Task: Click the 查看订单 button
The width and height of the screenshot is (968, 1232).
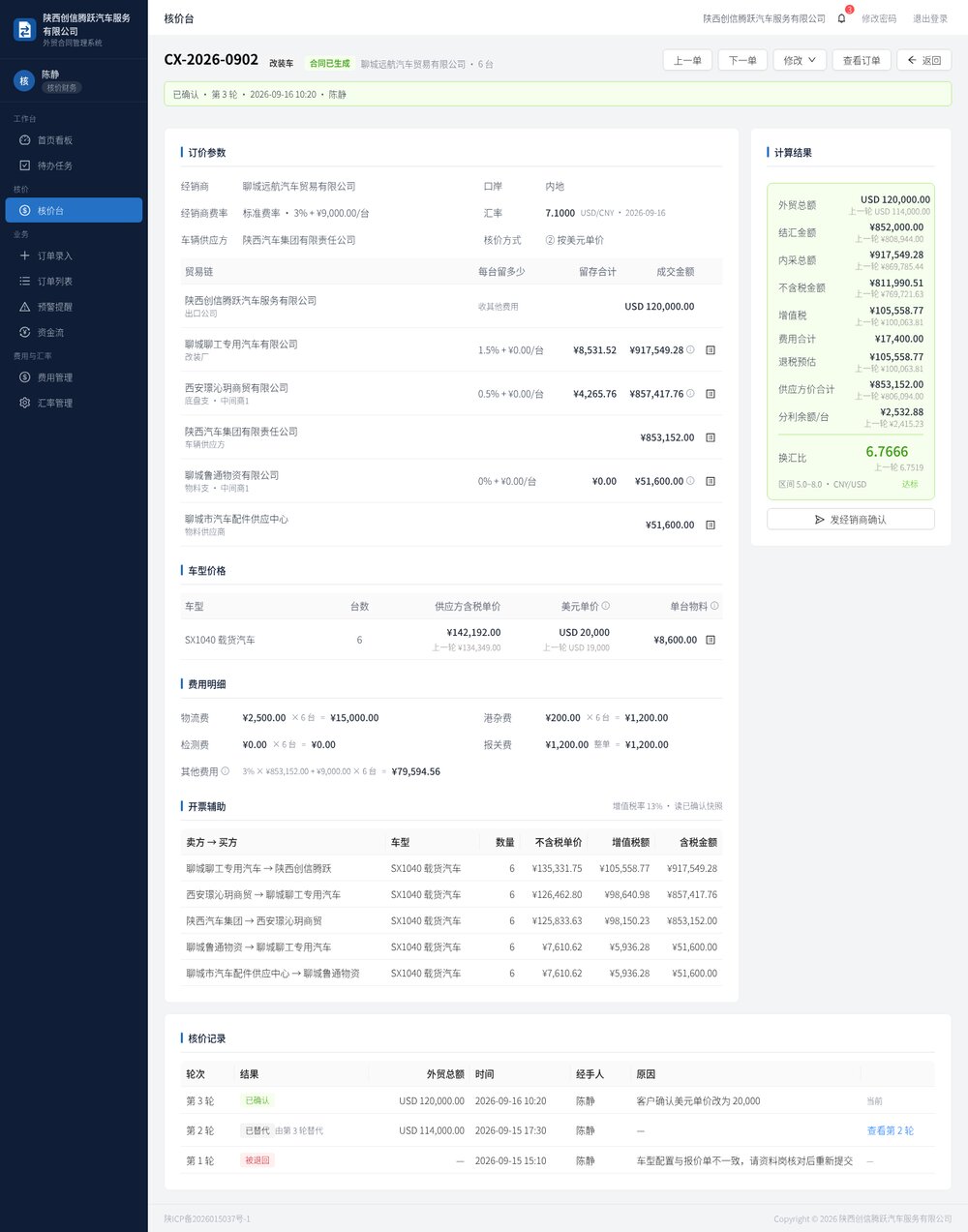Action: [x=862, y=60]
